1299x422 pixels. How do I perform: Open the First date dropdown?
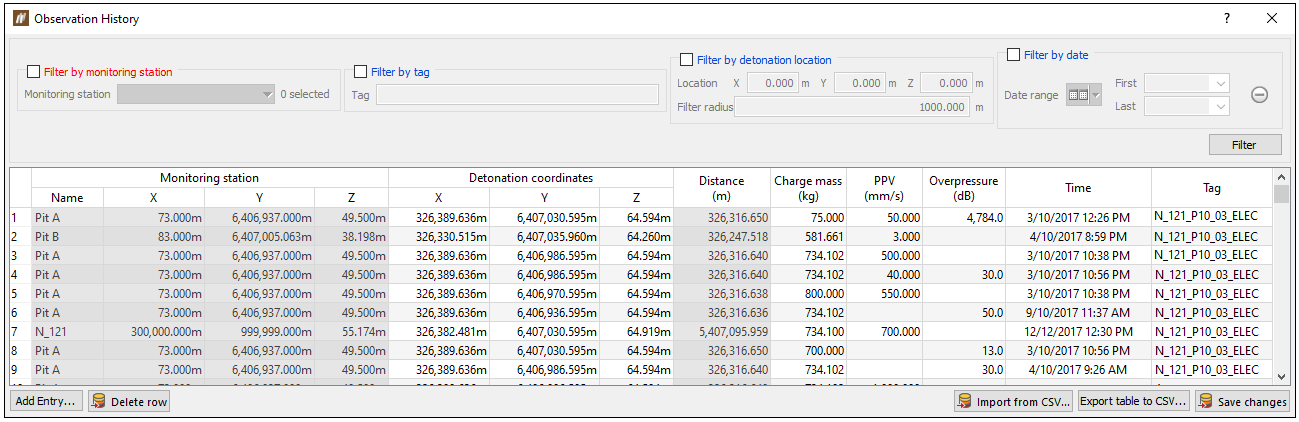tap(1187, 84)
